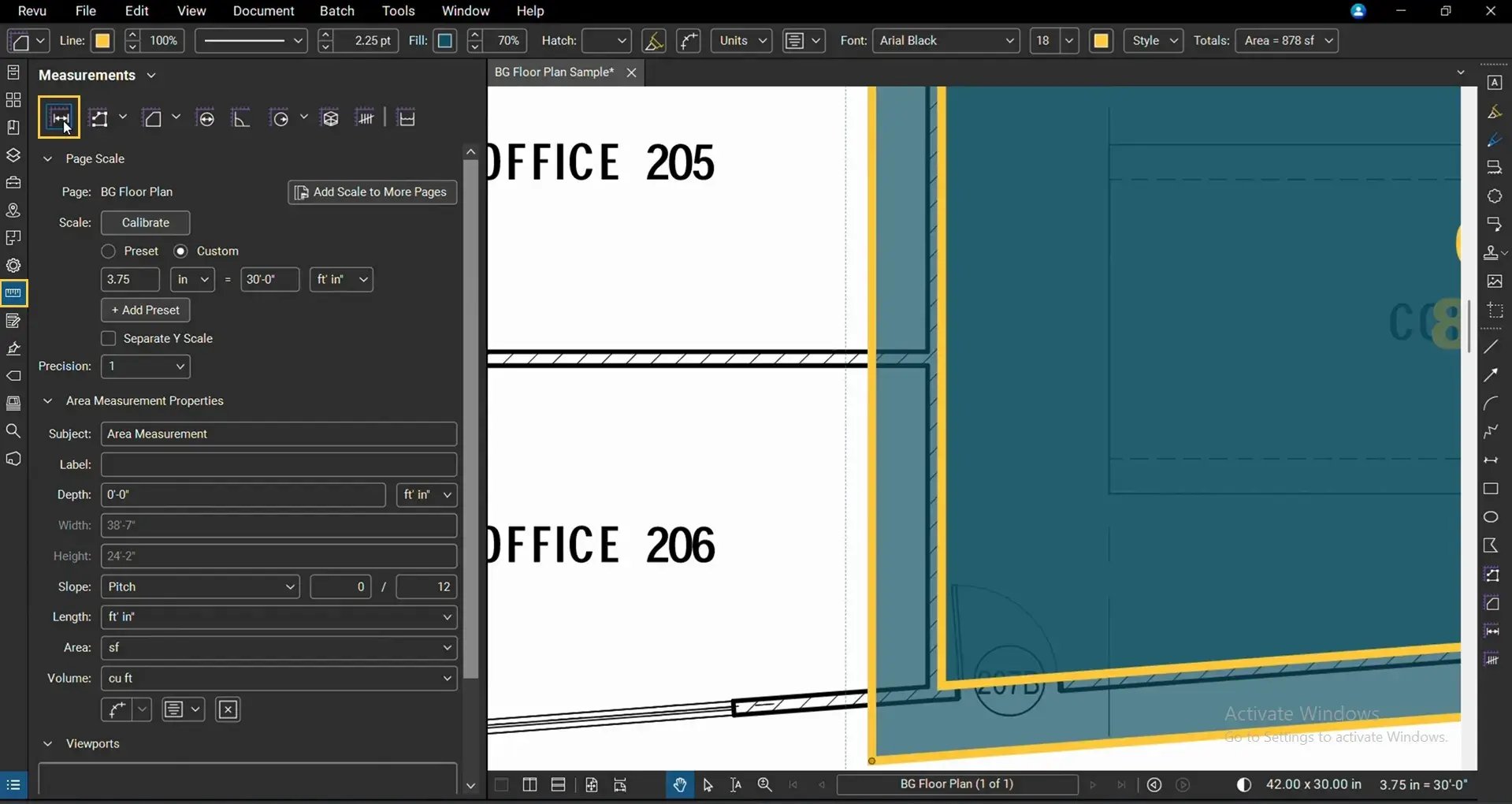Open the Units button in toolbar
1512x804 pixels.
click(x=741, y=41)
